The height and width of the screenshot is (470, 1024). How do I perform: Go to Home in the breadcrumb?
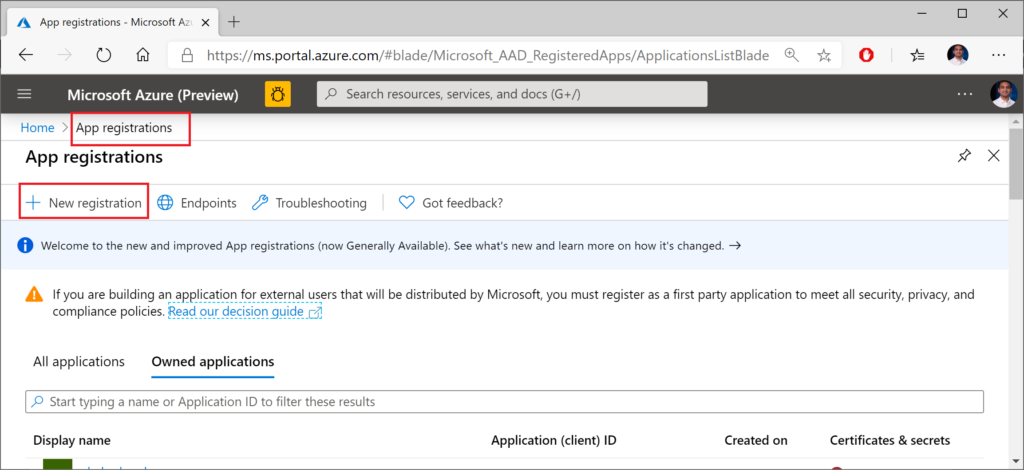37,128
